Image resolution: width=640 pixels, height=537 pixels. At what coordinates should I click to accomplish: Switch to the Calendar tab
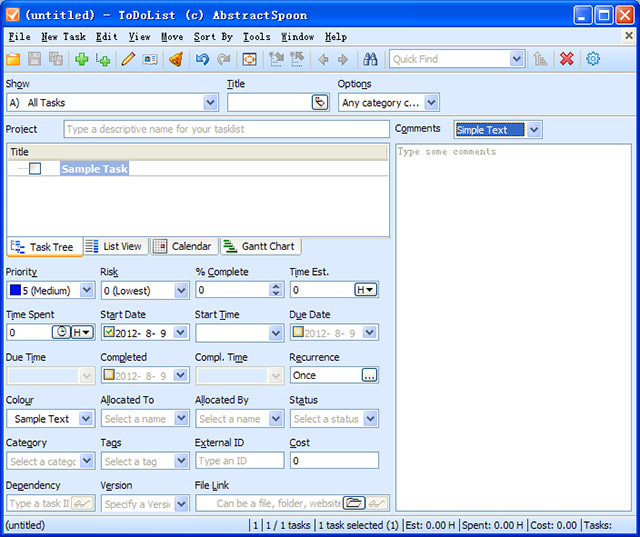coord(184,246)
